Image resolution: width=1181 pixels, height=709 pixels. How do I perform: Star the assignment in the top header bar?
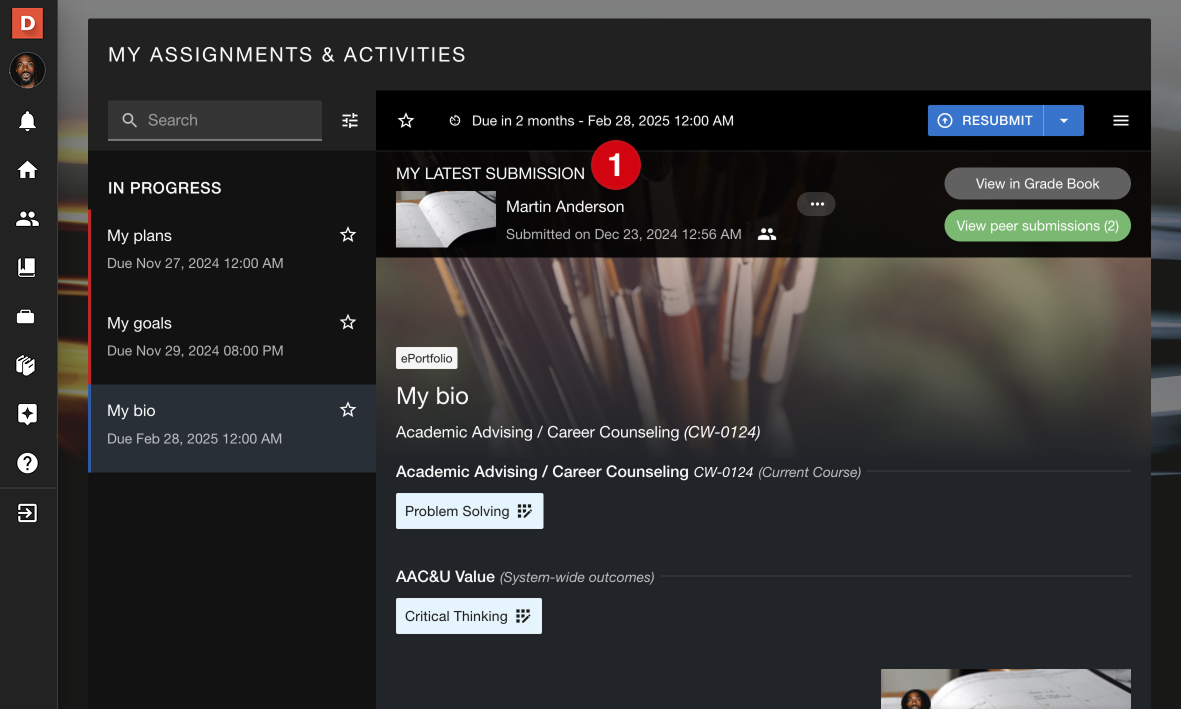point(406,121)
